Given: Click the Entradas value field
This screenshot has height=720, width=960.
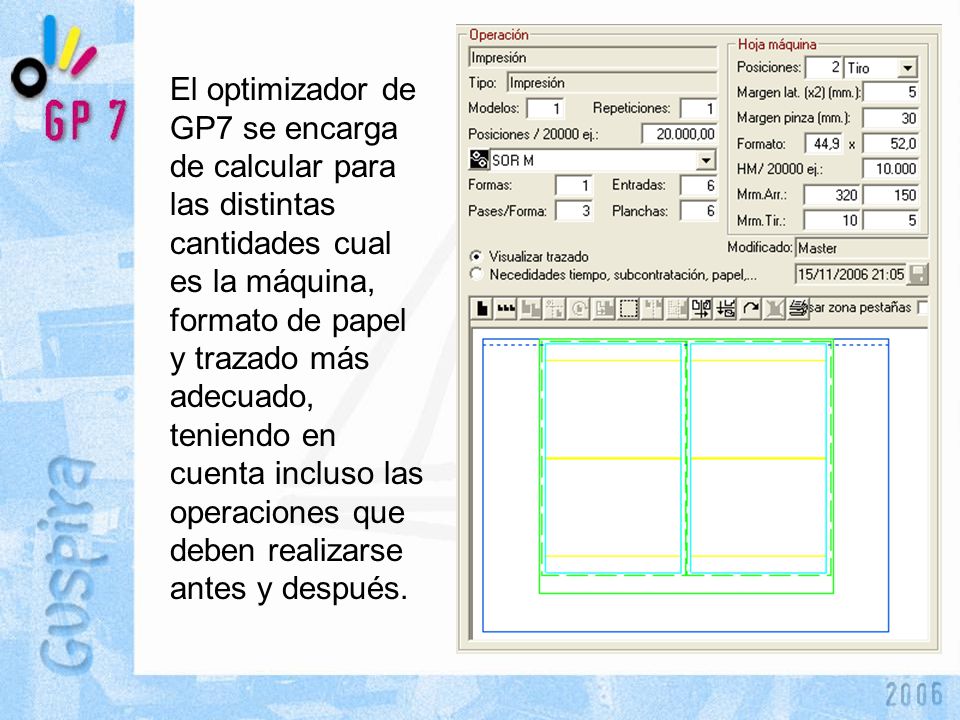Looking at the screenshot, I should click(x=699, y=185).
